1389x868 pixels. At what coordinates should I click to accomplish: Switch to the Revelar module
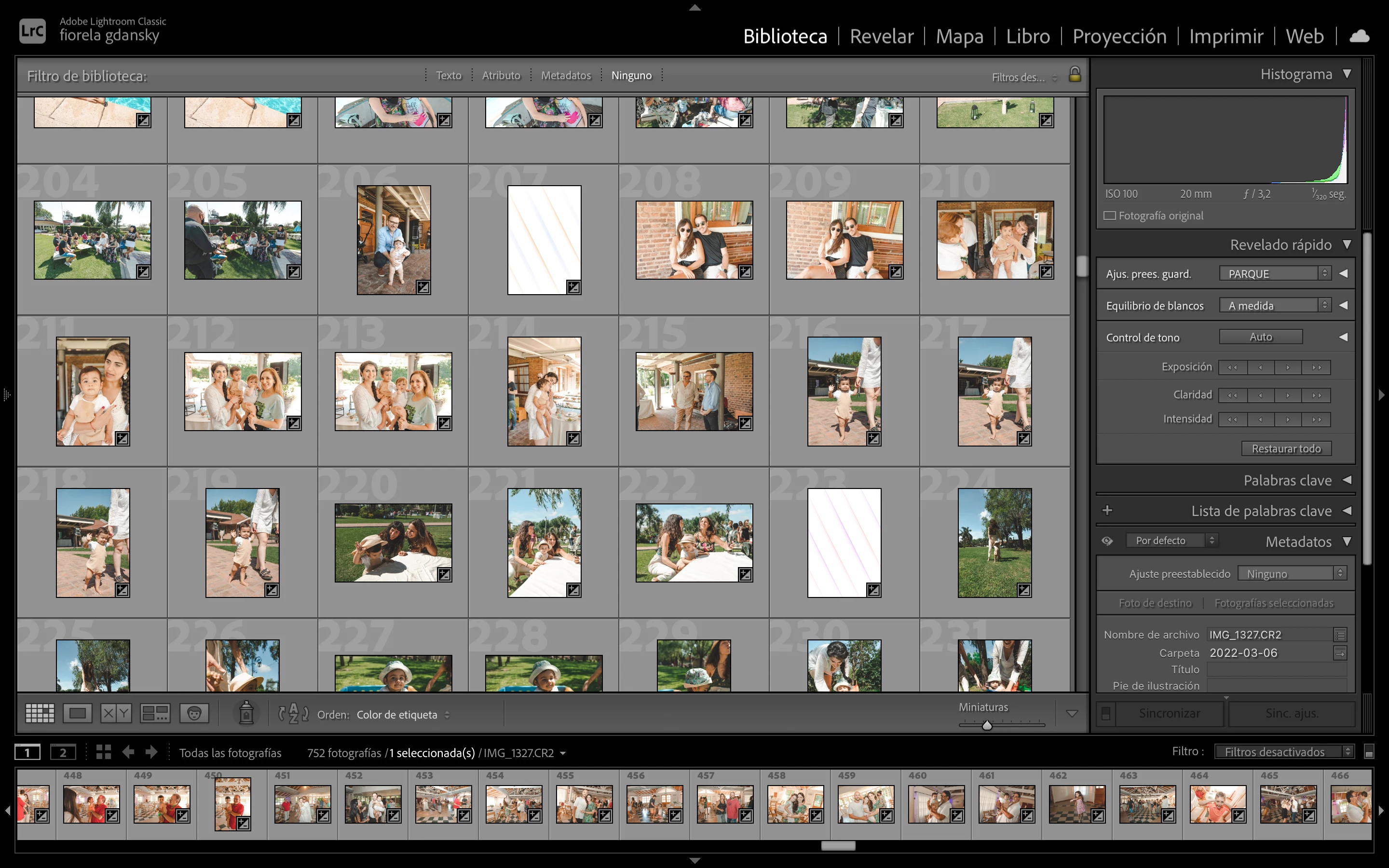coord(881,36)
